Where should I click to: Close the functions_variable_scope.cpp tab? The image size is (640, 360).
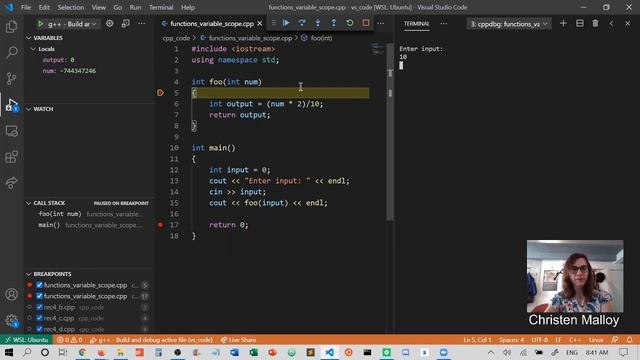(260, 24)
